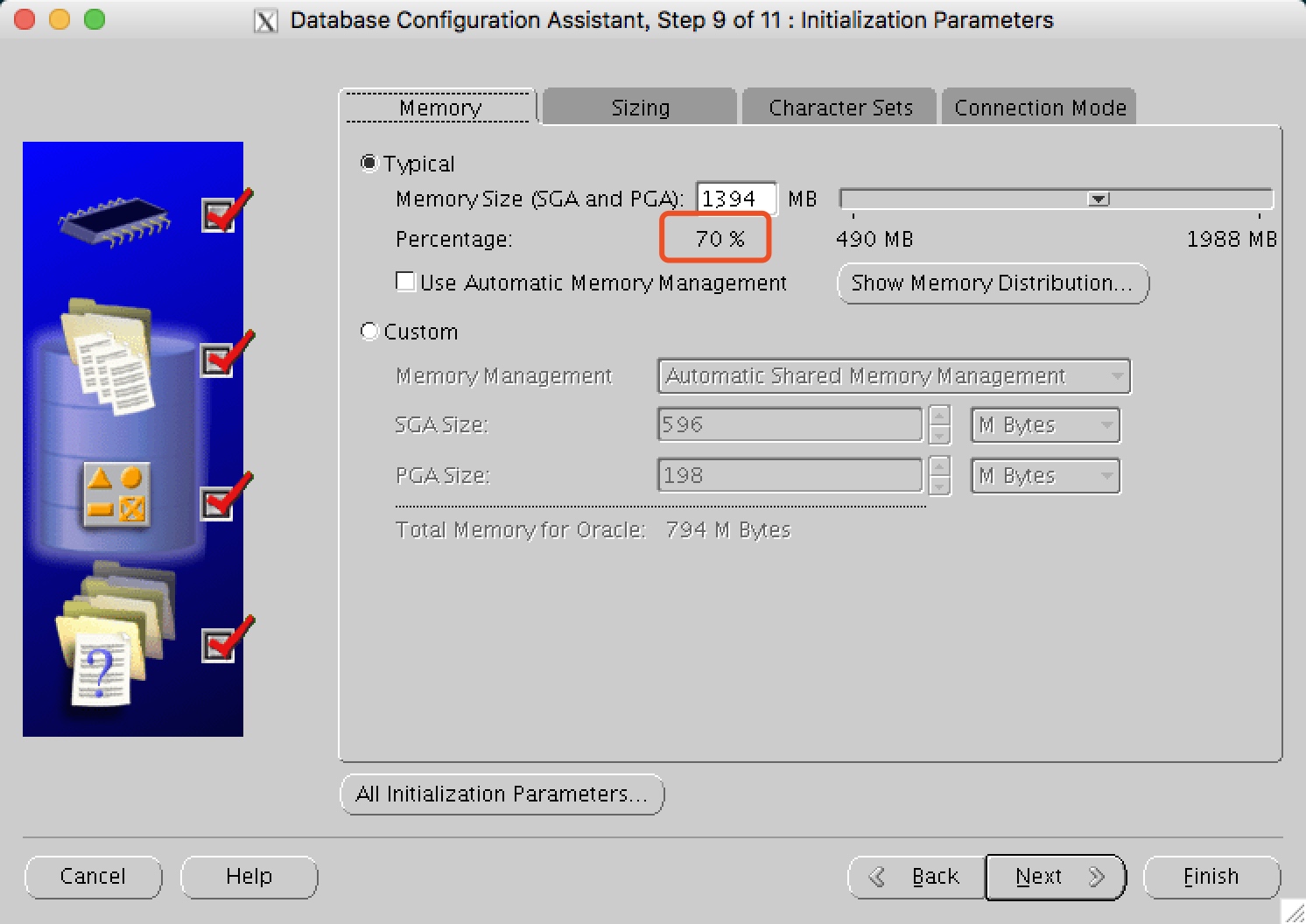This screenshot has height=924, width=1306.
Task: Select the Custom memory option
Action: click(x=369, y=332)
